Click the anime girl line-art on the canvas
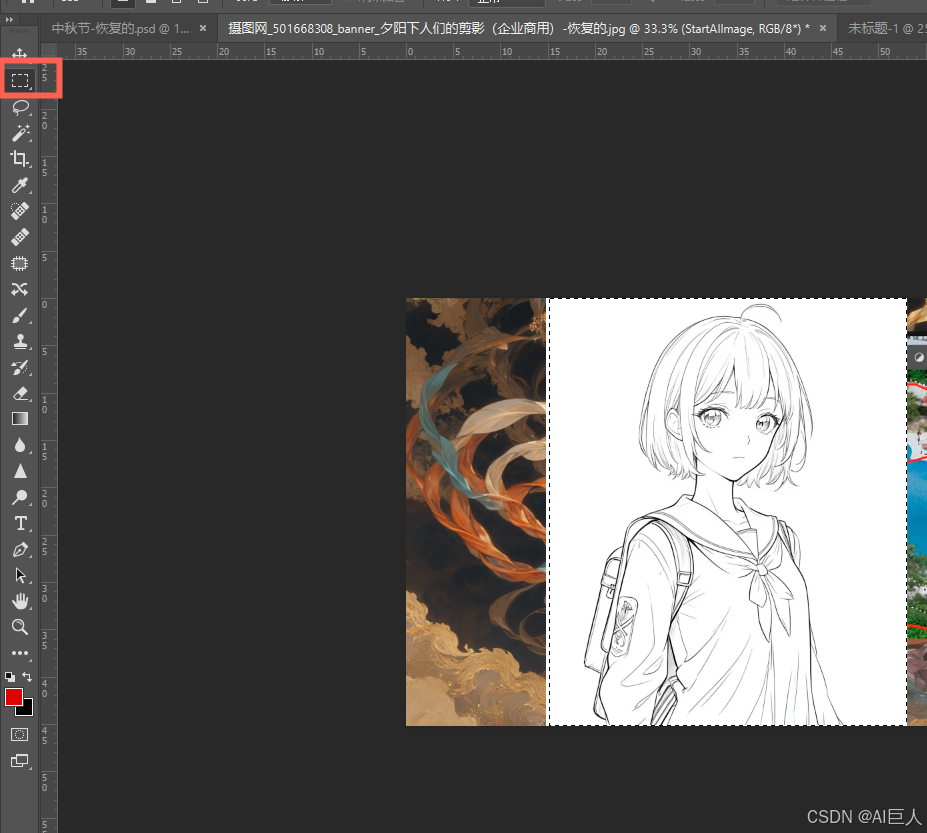 [727, 512]
